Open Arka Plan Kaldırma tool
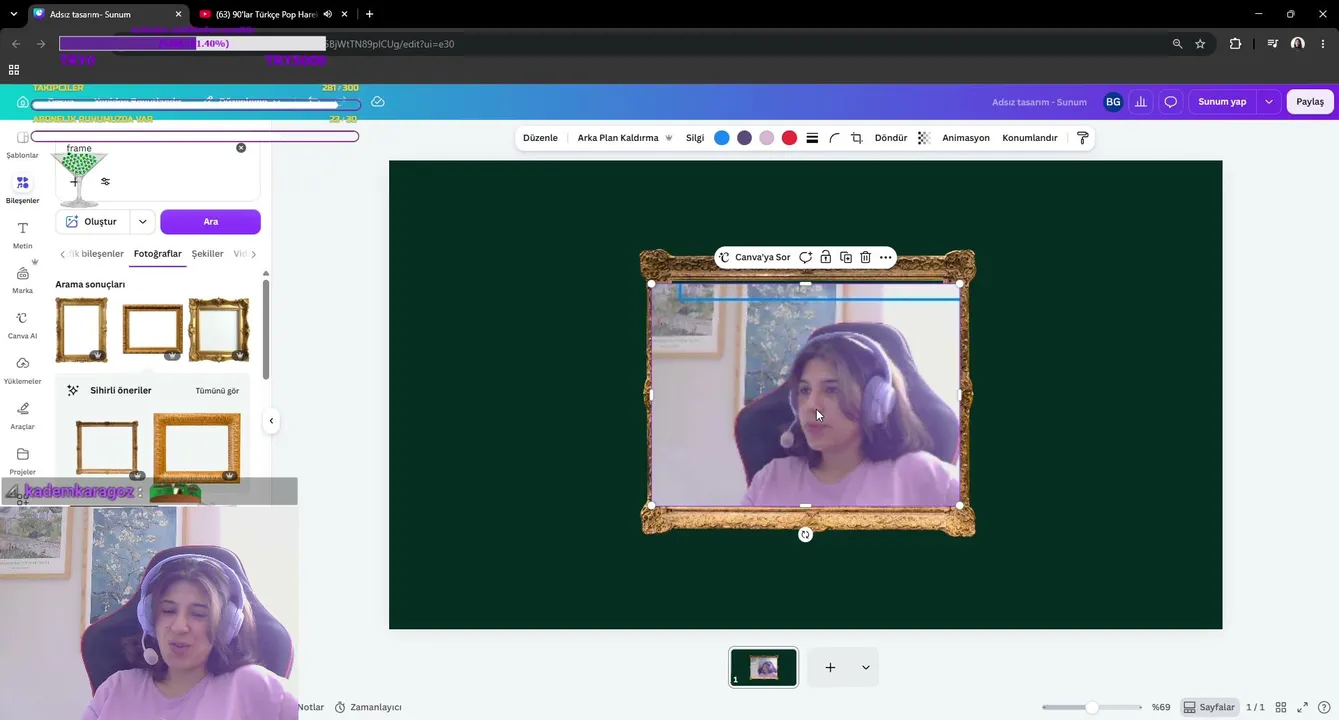1339x720 pixels. coord(624,138)
